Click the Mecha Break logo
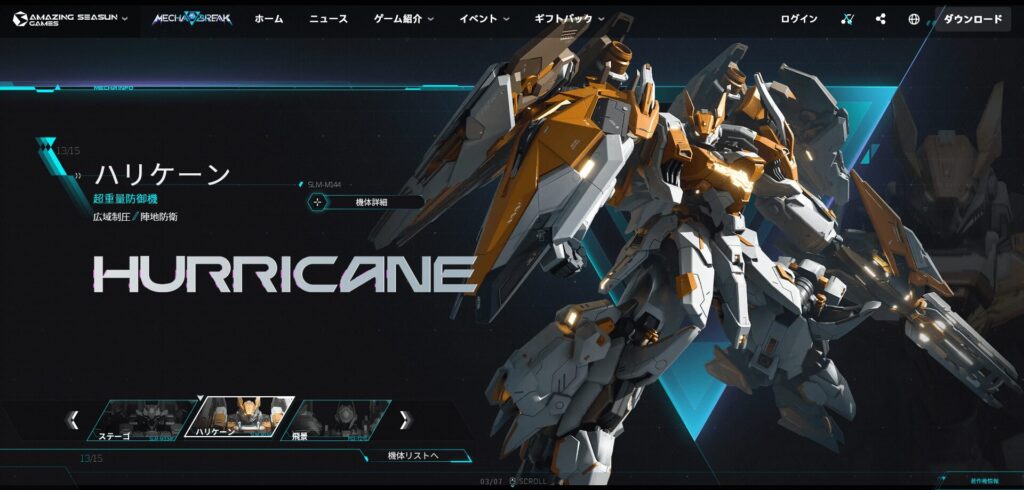This screenshot has width=1024, height=490. pos(191,19)
